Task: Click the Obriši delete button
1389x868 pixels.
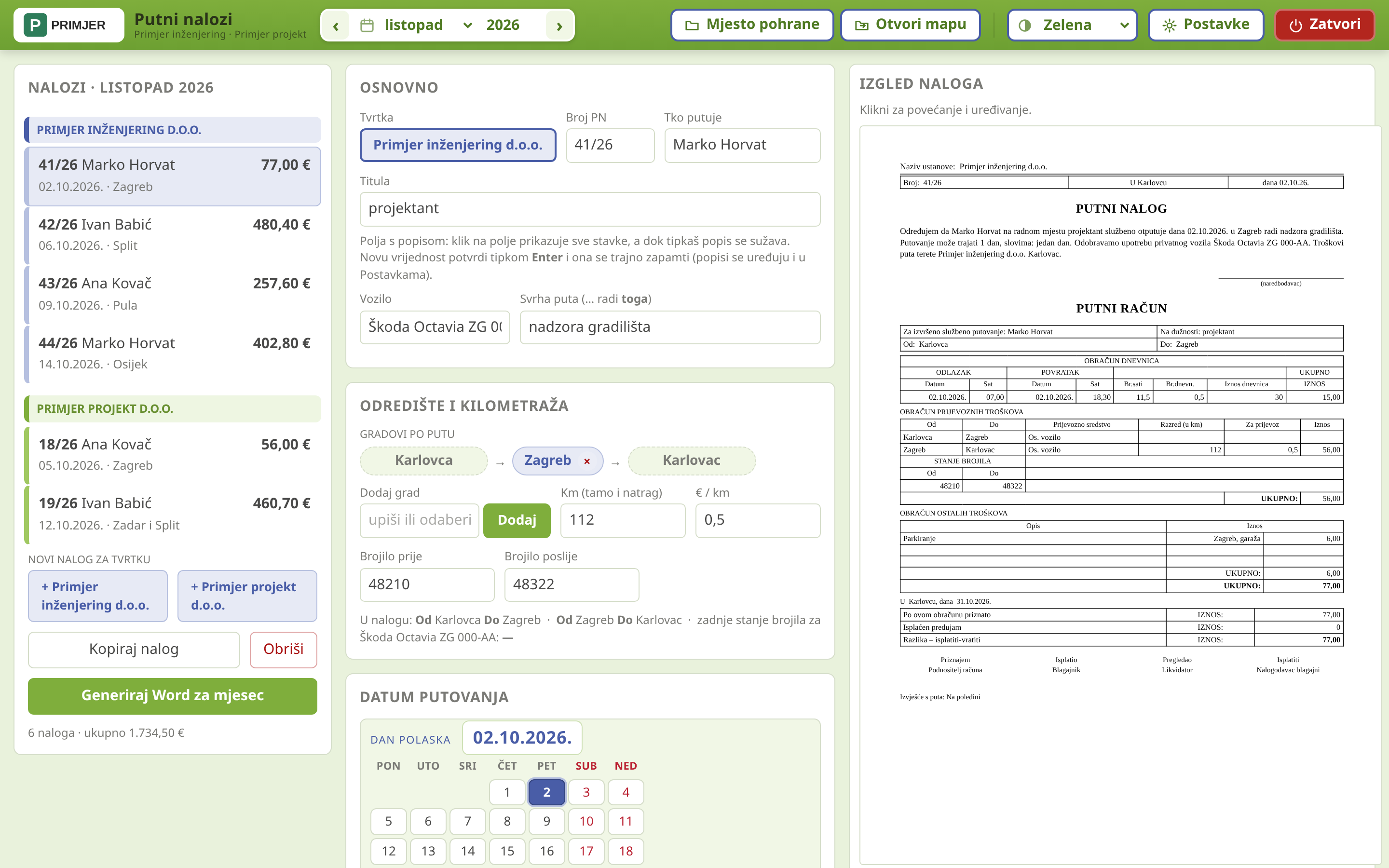Action: click(284, 650)
